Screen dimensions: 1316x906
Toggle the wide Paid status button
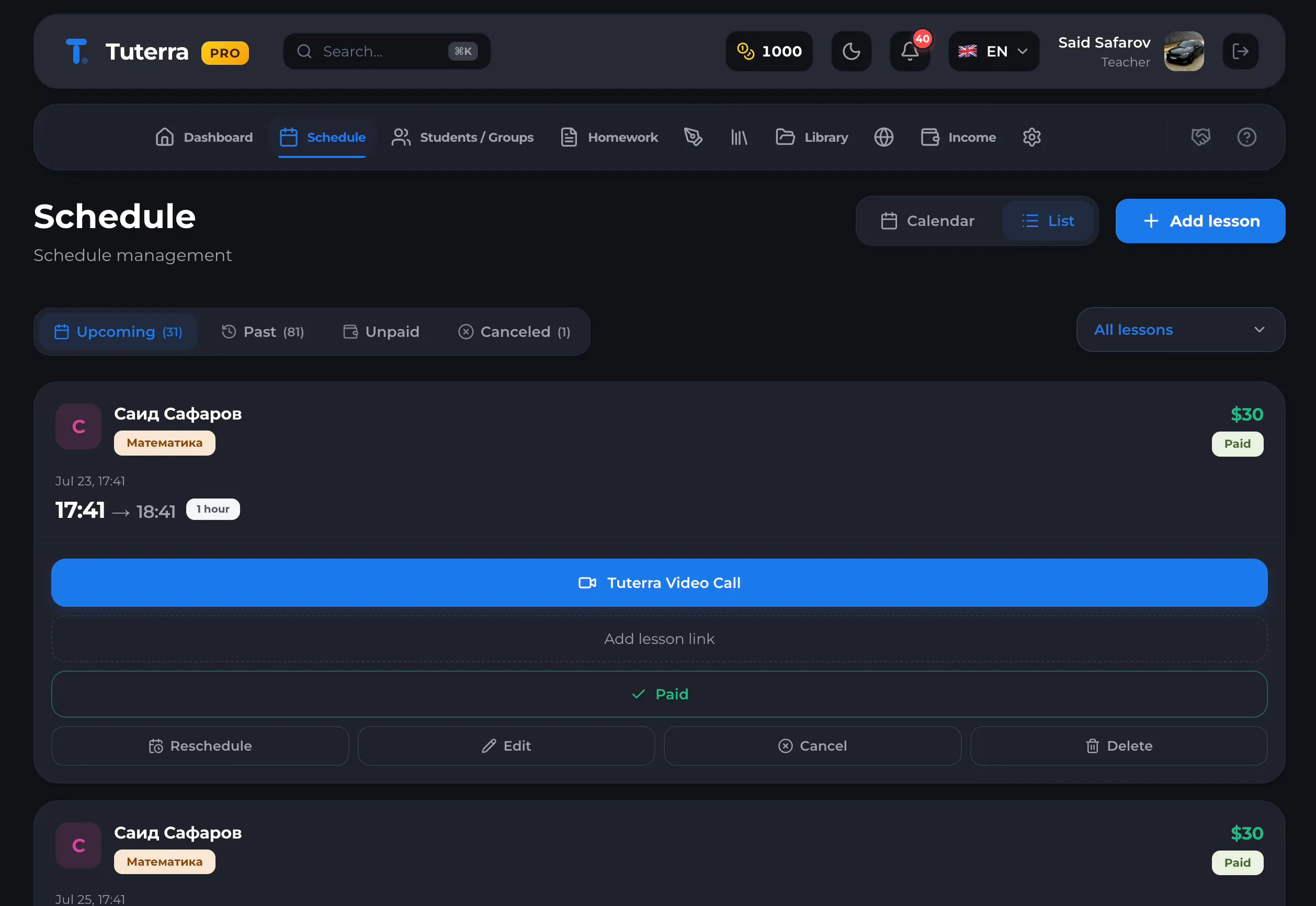[x=659, y=694]
